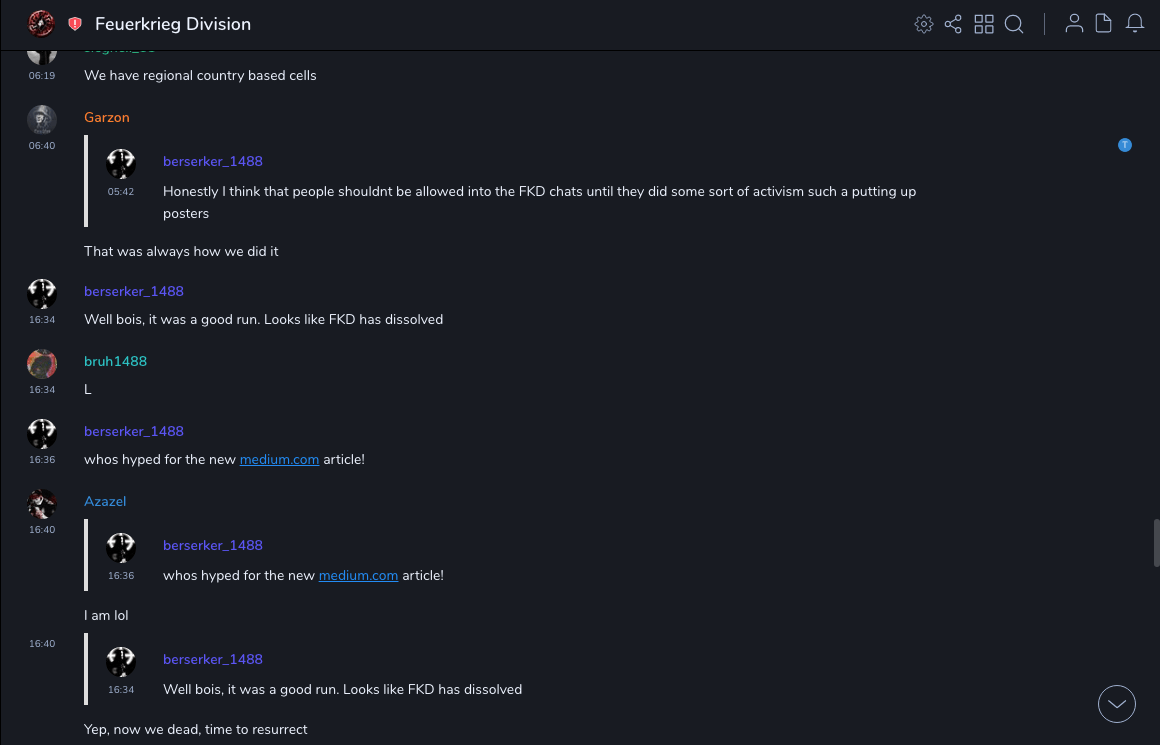Screen dimensions: 1160x745
Task: Click the Feuerkrieg Division channel avatar
Action: pyautogui.click(x=41, y=24)
